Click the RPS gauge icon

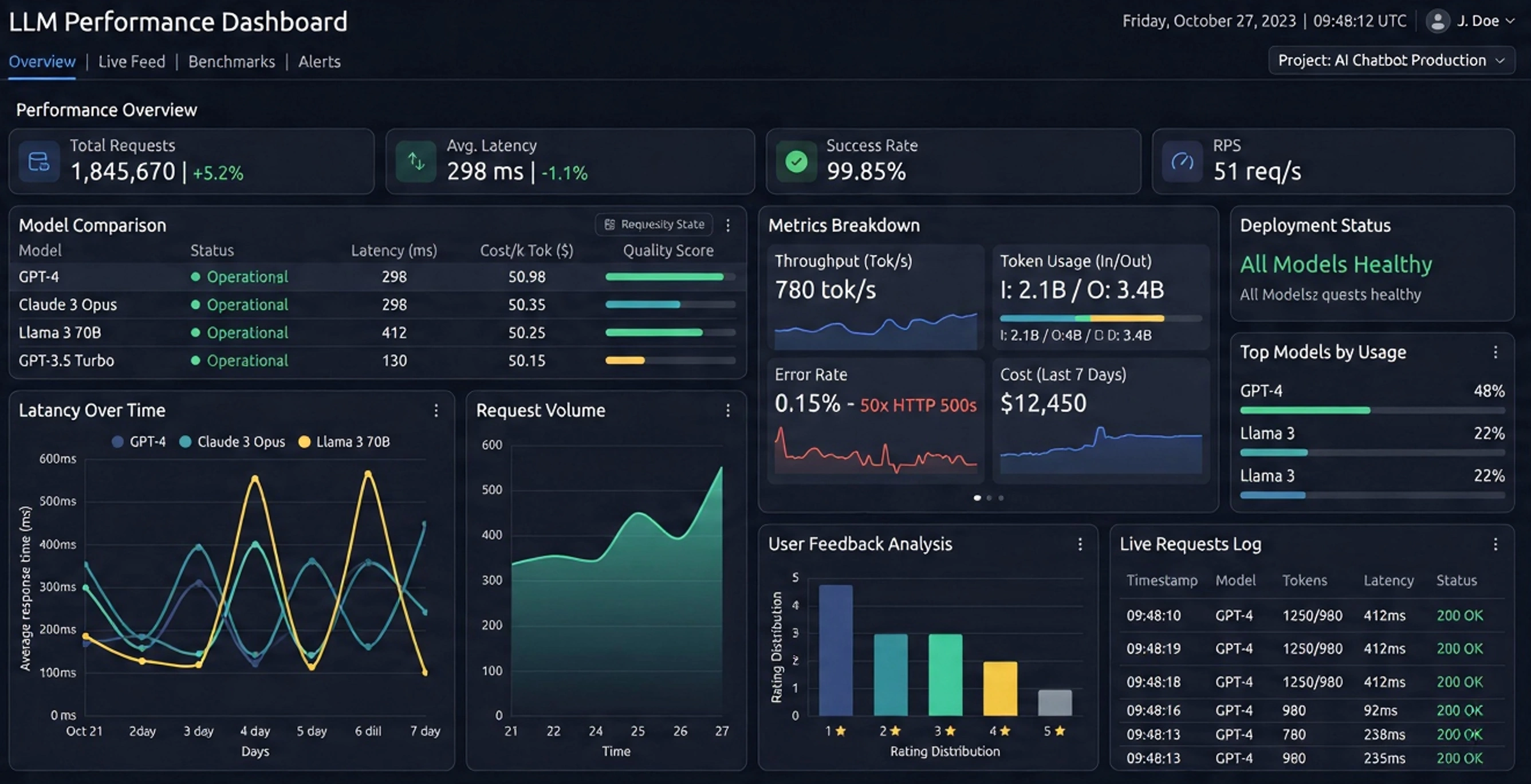click(x=1182, y=161)
